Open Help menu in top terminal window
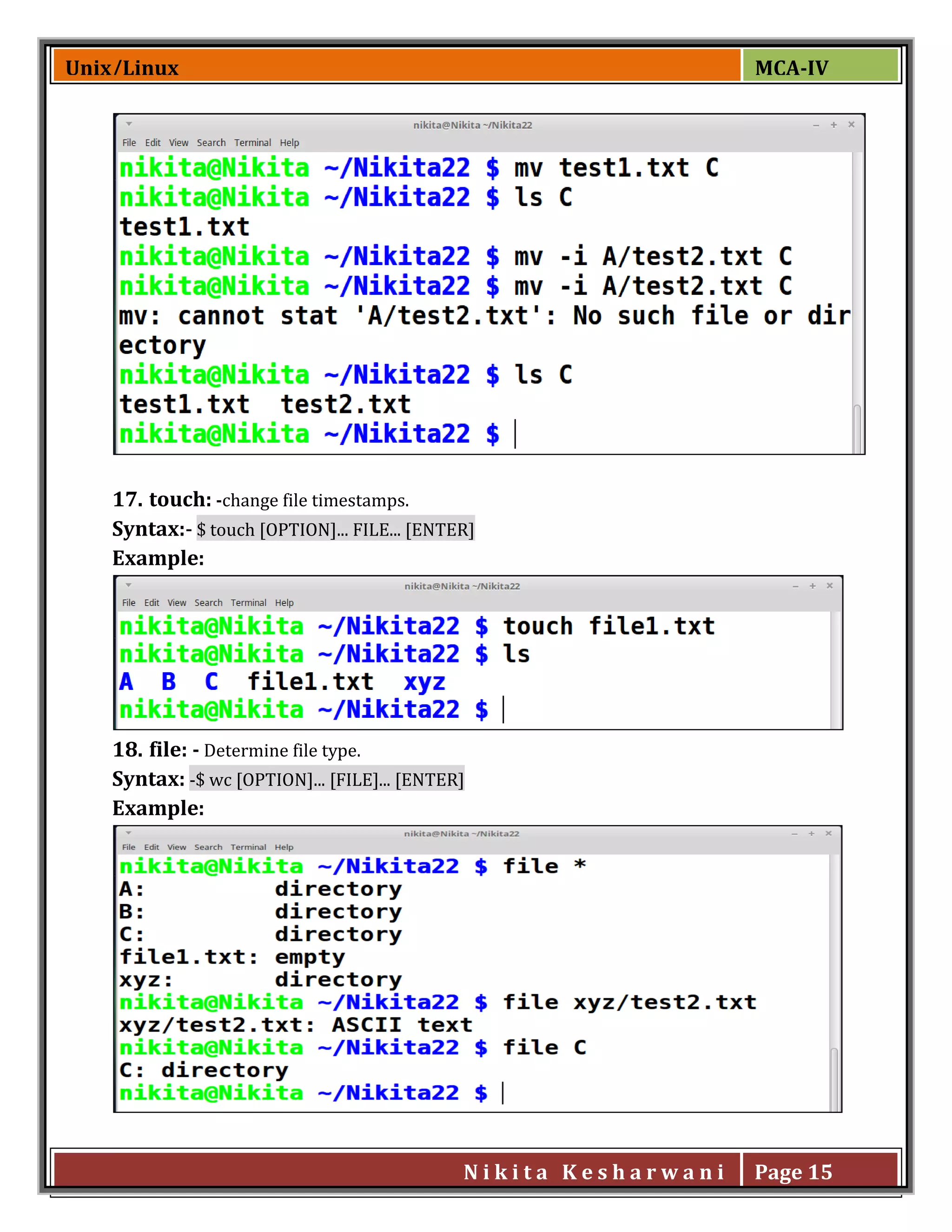The width and height of the screenshot is (952, 1232). point(289,143)
